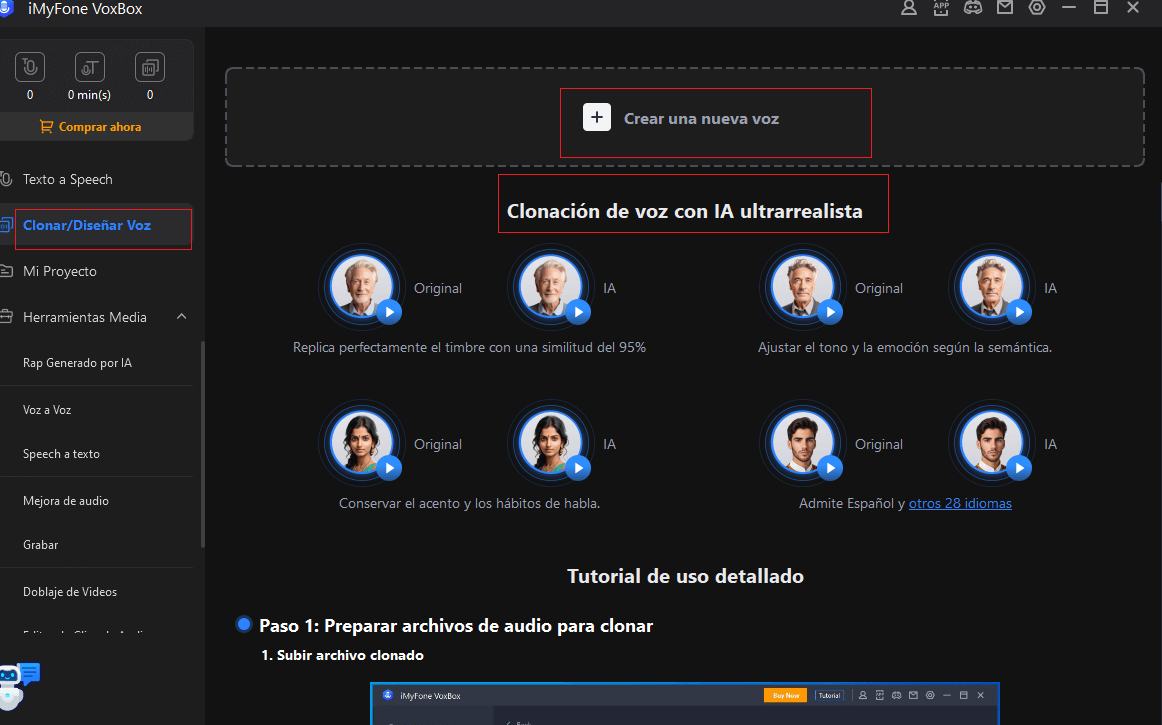Click the Ajustar el tono y la emoción caption
Screen dimensions: 1162x725
905,347
